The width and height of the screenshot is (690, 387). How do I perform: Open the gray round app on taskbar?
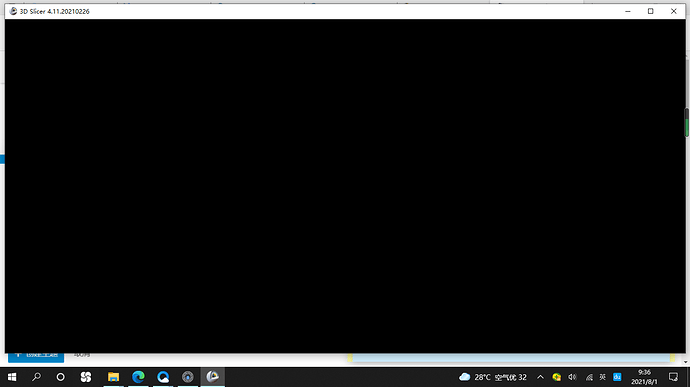(x=188, y=377)
